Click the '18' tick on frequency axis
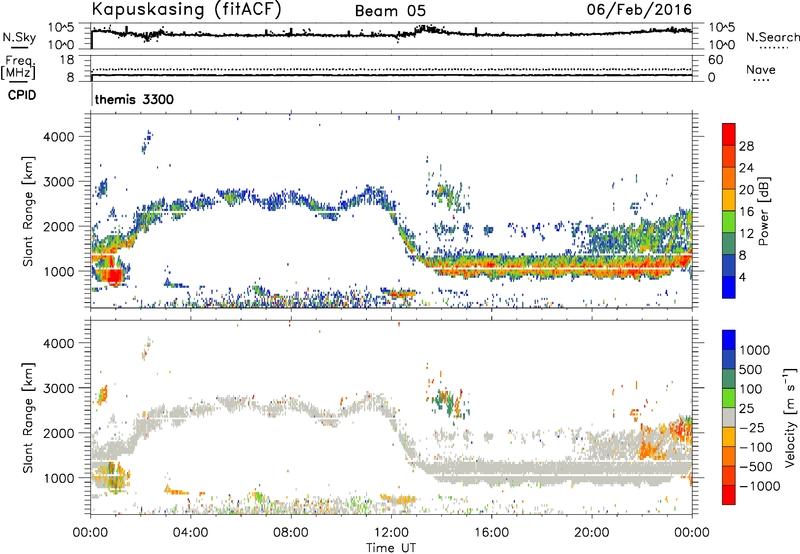 pos(67,60)
